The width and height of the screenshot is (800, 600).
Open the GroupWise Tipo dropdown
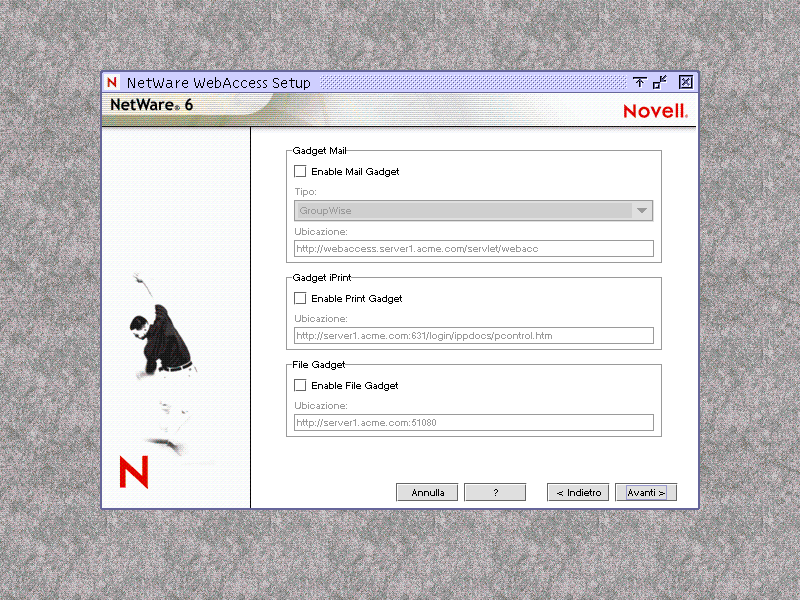pyautogui.click(x=642, y=210)
